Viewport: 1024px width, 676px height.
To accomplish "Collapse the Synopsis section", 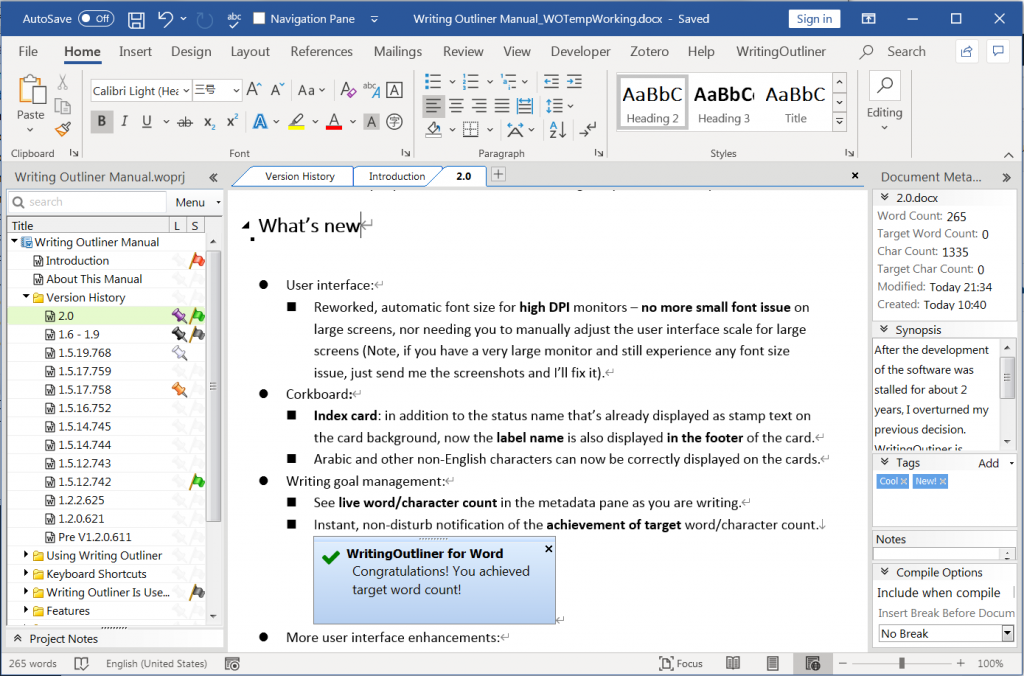I will 884,329.
